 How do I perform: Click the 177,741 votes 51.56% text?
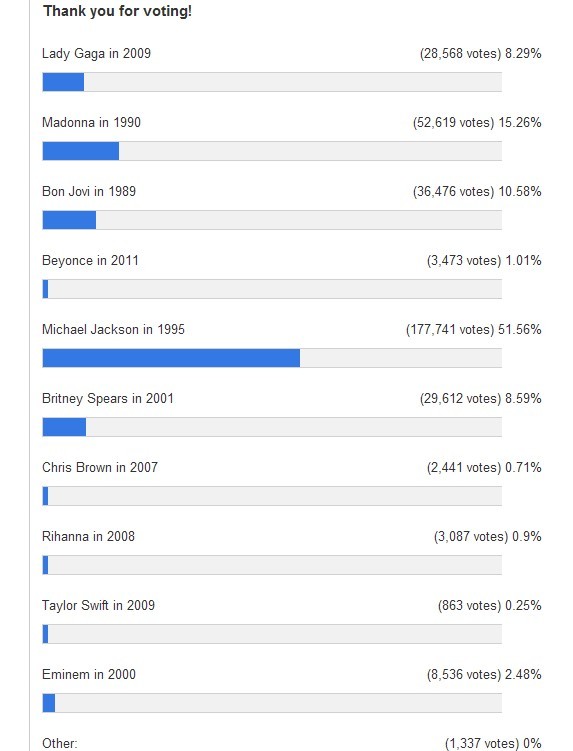[x=474, y=330]
